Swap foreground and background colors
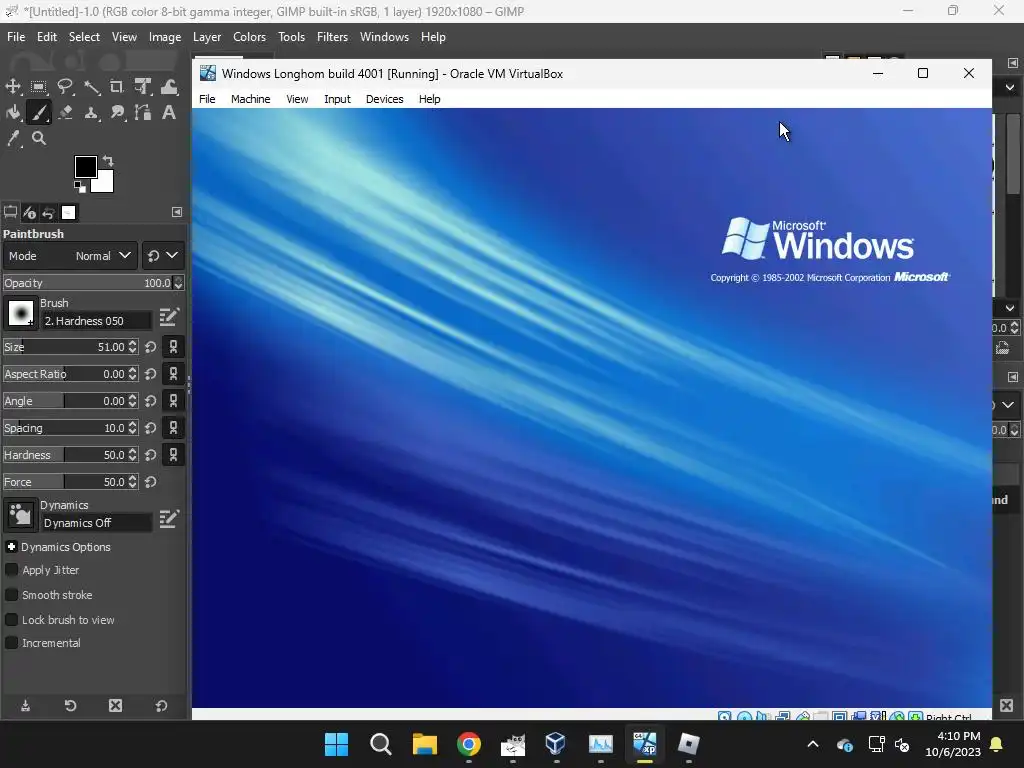The height and width of the screenshot is (768, 1024). (108, 160)
